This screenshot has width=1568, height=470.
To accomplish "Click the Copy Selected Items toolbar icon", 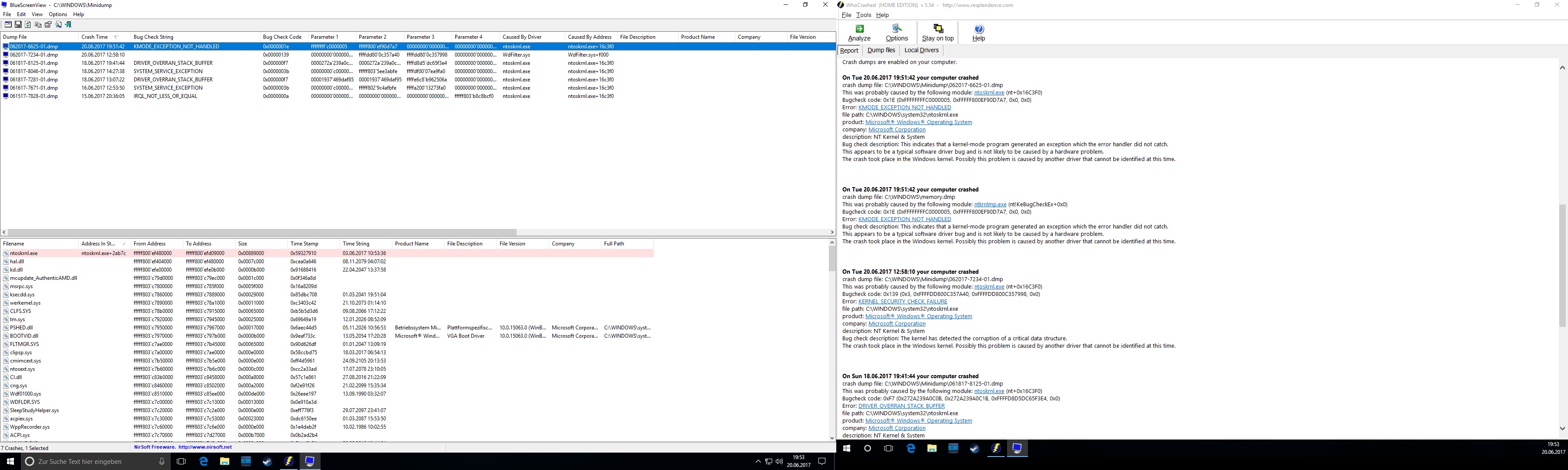I will [38, 25].
